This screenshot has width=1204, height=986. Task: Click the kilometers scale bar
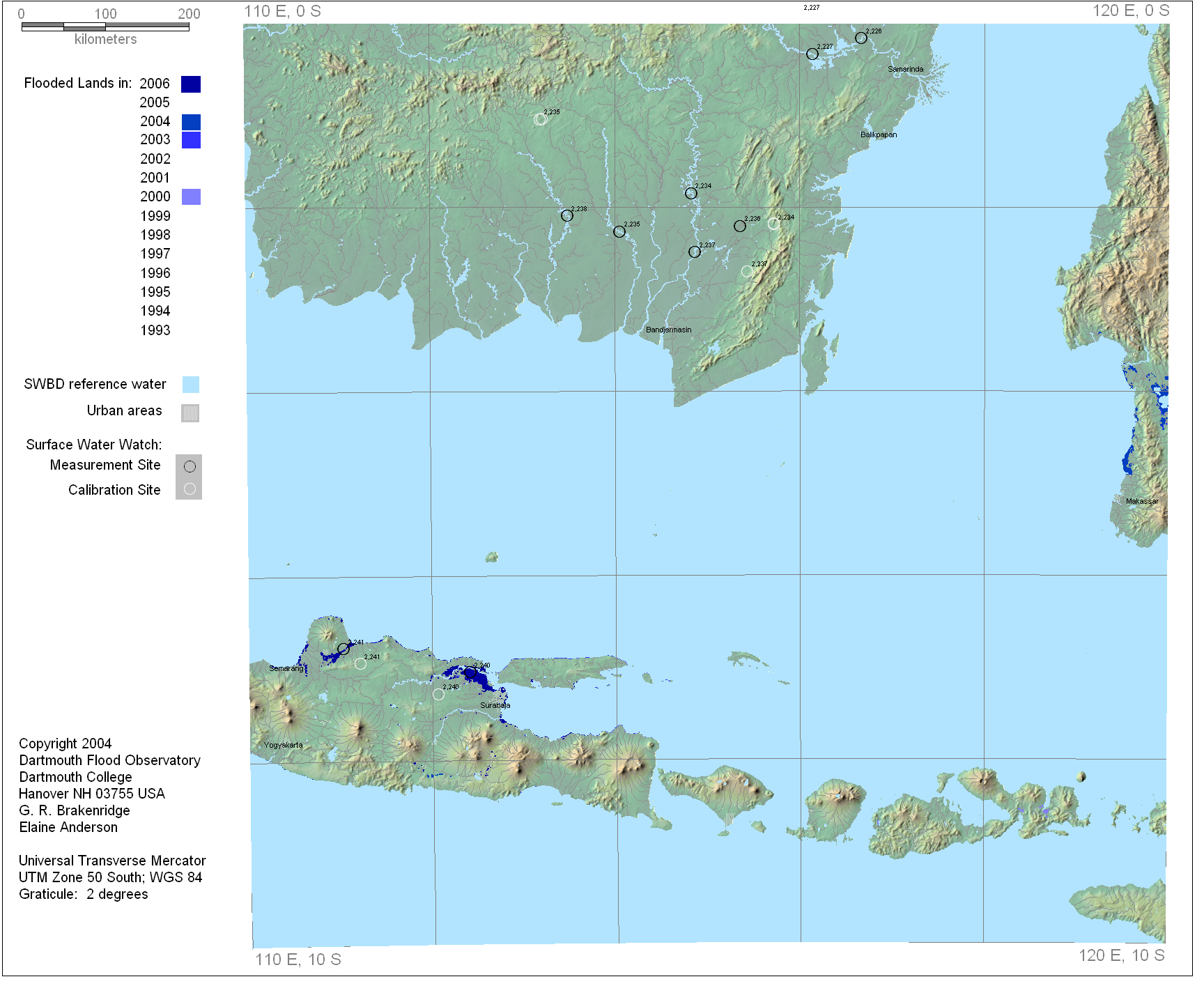(x=105, y=27)
